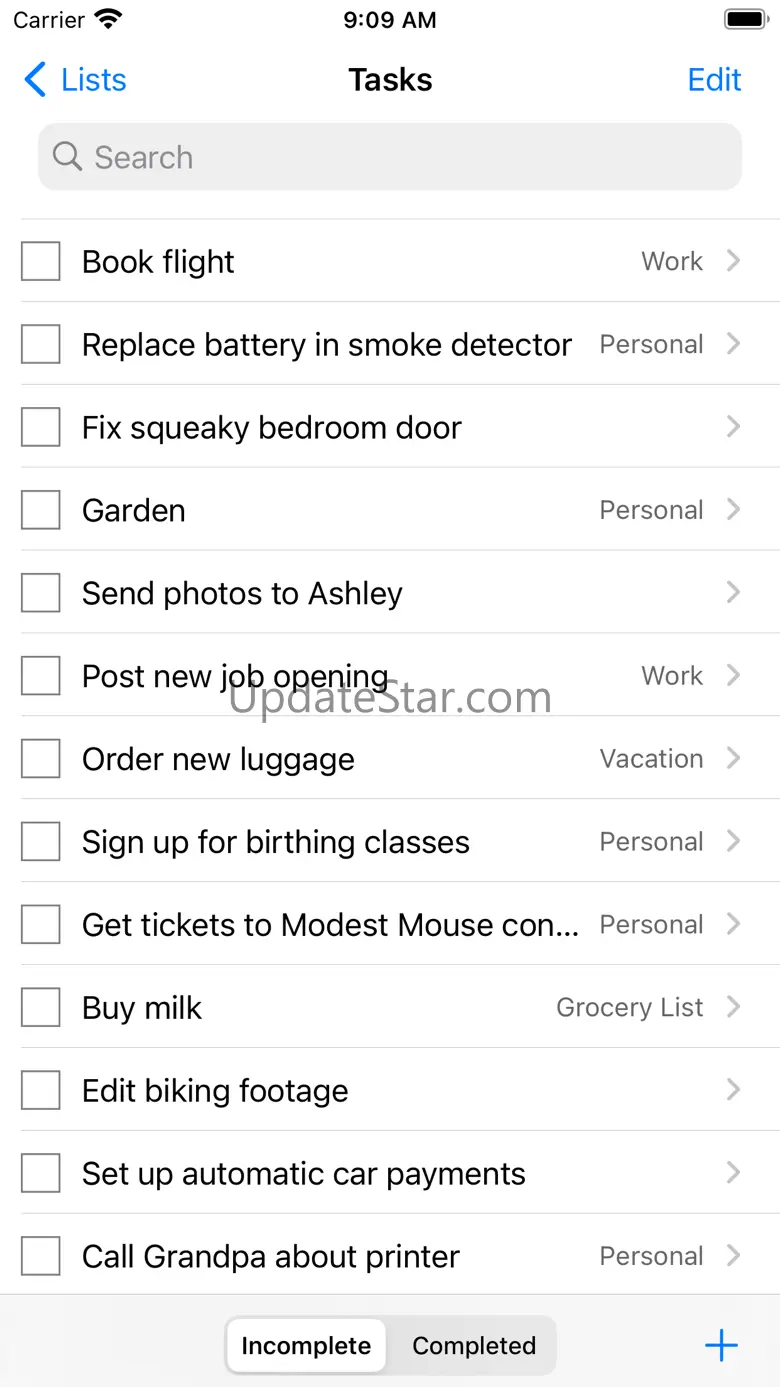Tap the plus icon to add task

tap(721, 1345)
